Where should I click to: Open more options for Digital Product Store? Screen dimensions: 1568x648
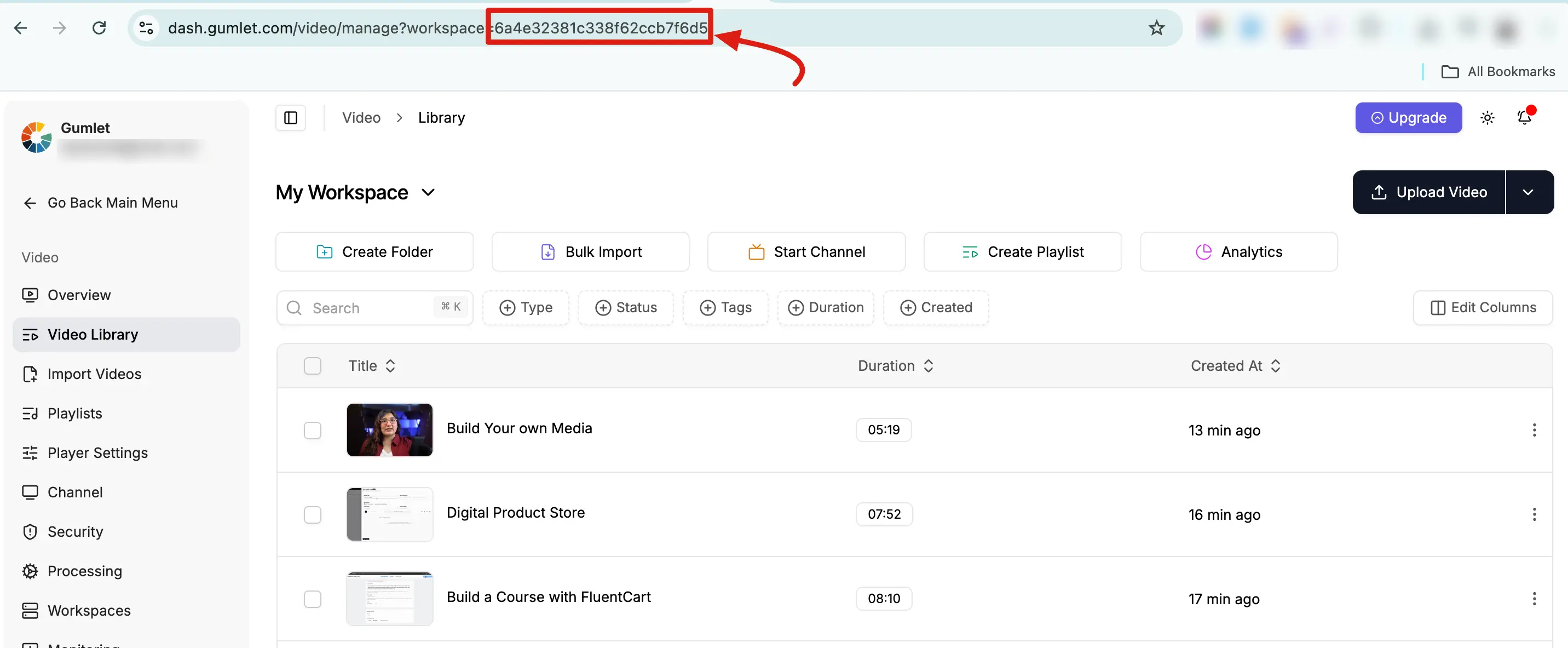1534,515
